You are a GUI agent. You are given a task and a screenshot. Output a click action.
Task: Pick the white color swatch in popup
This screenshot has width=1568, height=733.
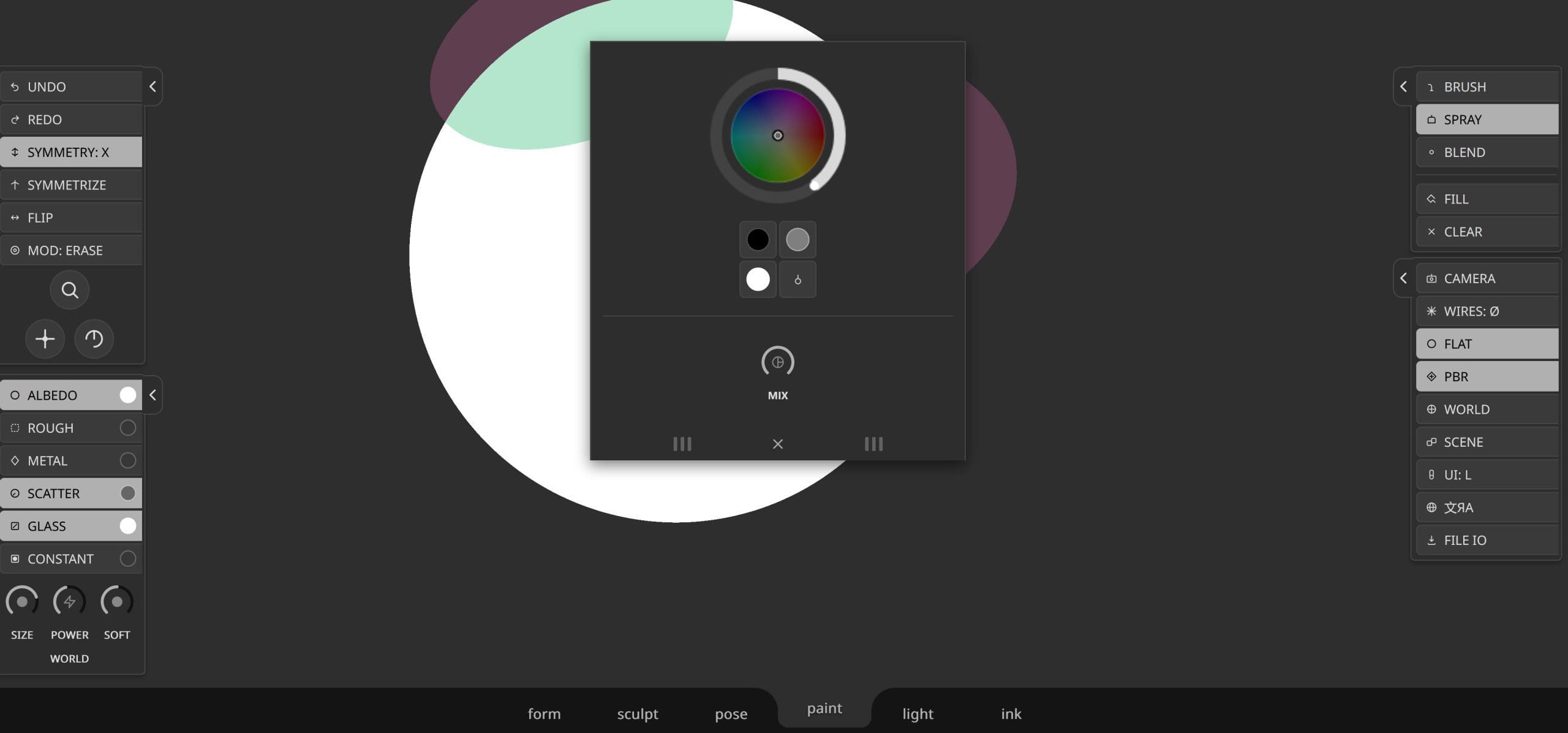click(758, 279)
